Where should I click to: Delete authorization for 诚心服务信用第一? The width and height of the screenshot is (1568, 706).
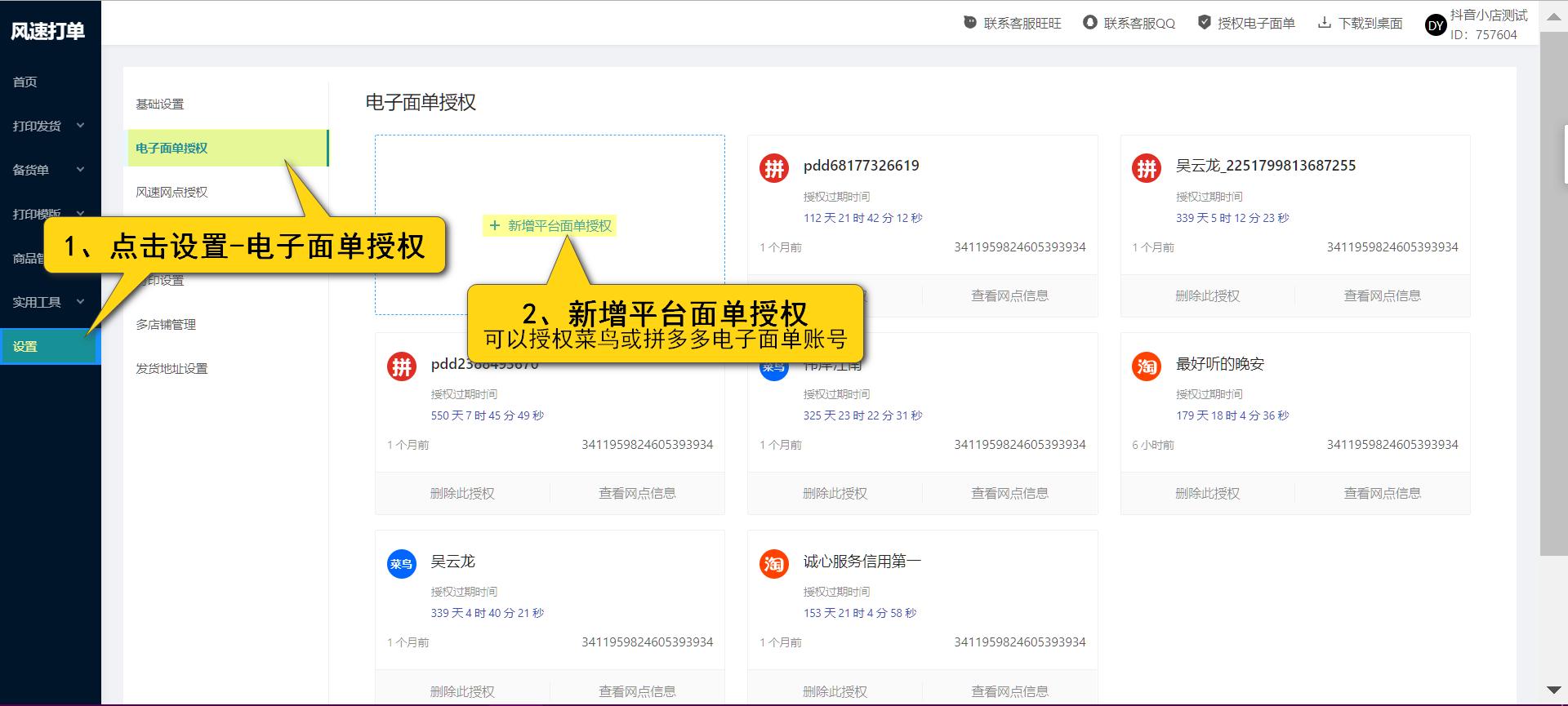(835, 690)
